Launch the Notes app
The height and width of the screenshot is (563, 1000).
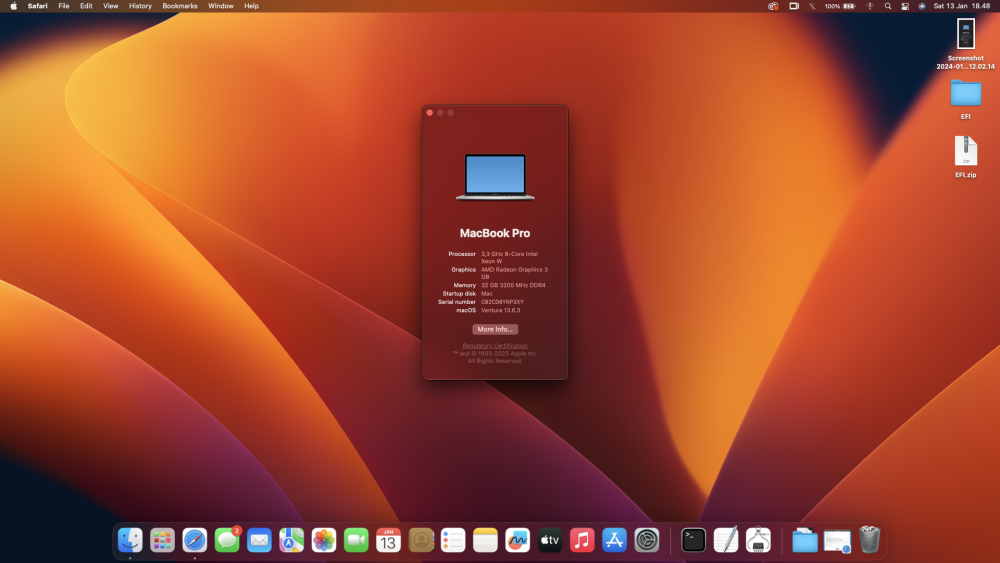pos(485,540)
